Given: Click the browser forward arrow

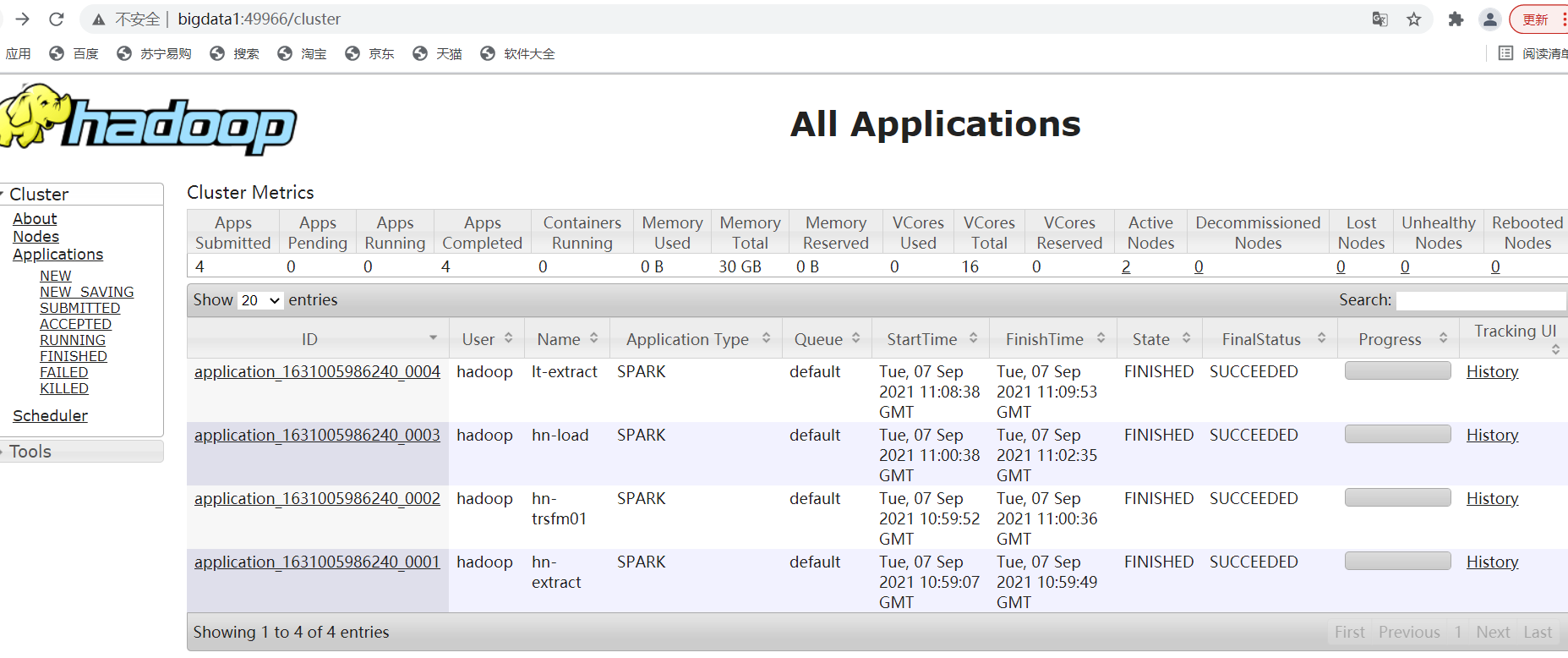Looking at the screenshot, I should point(23,19).
